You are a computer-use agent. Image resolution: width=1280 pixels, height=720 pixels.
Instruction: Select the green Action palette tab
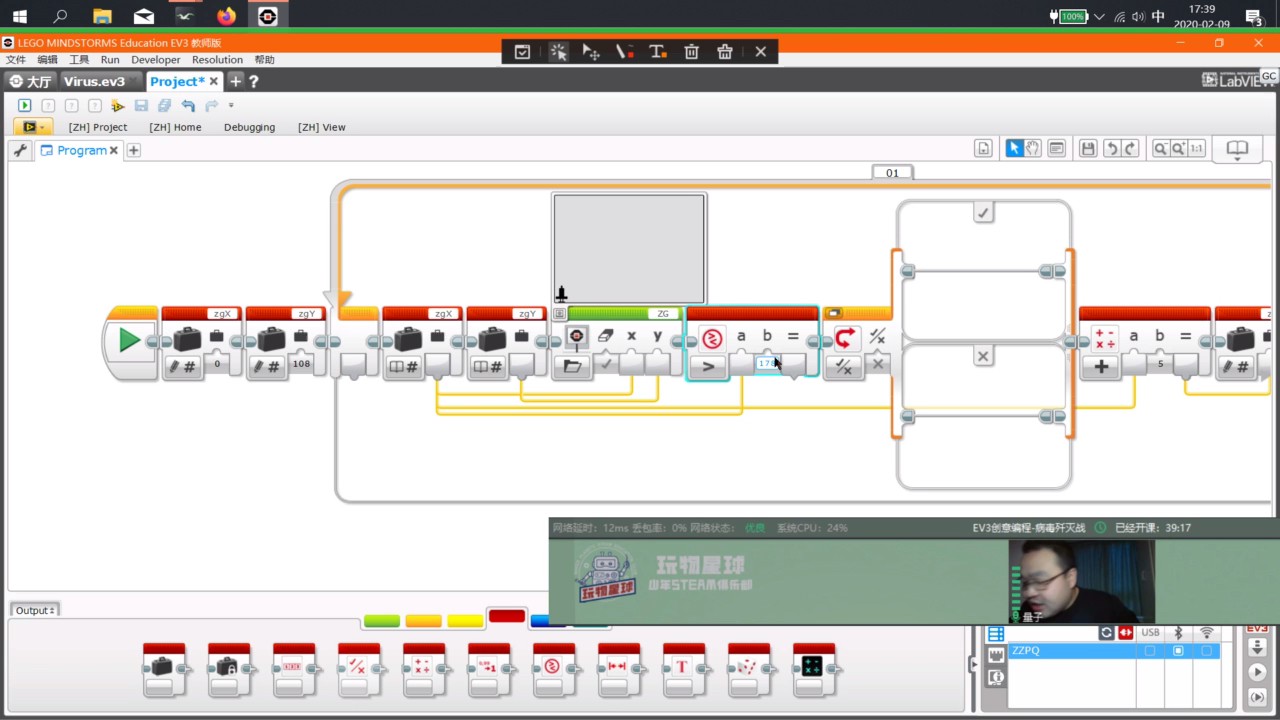click(x=382, y=621)
